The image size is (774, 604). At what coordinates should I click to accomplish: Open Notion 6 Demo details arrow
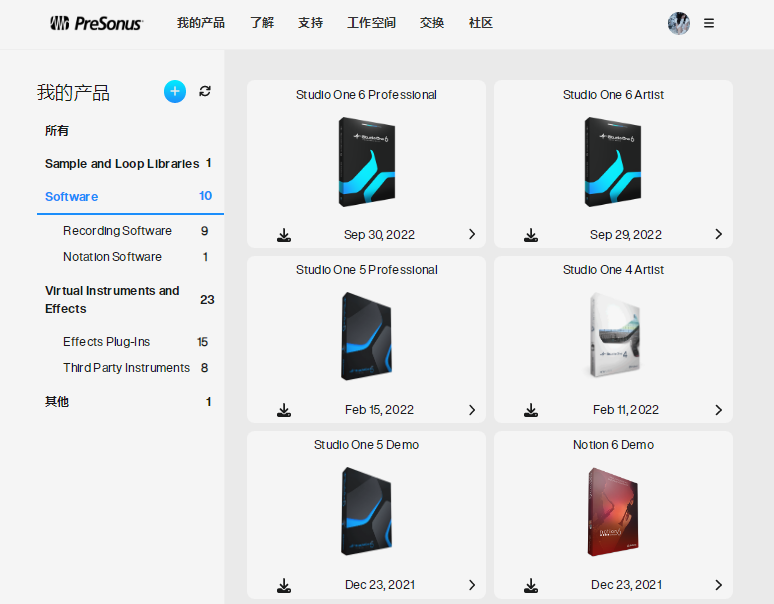719,585
